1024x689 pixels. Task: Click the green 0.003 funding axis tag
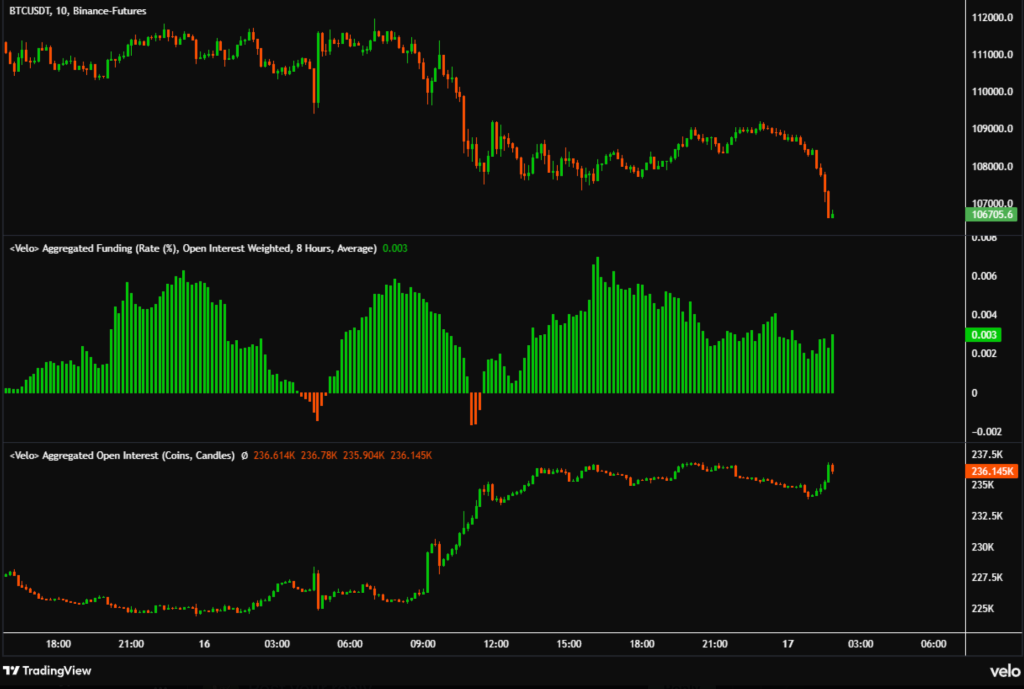(985, 334)
